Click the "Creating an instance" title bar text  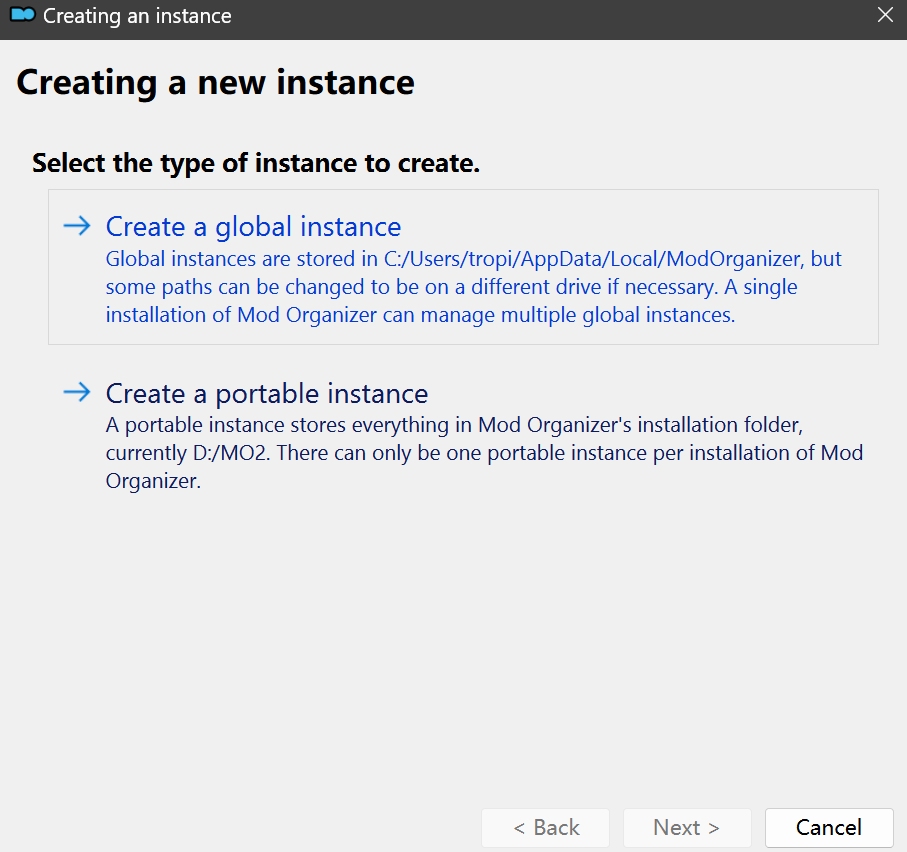point(137,16)
